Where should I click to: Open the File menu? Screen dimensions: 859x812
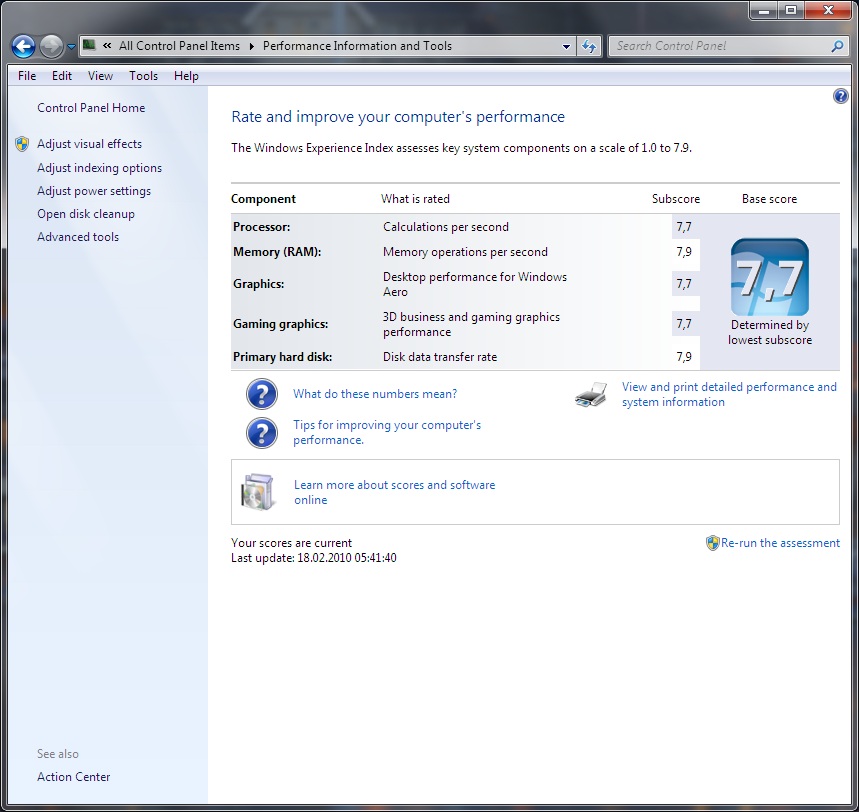(x=27, y=76)
